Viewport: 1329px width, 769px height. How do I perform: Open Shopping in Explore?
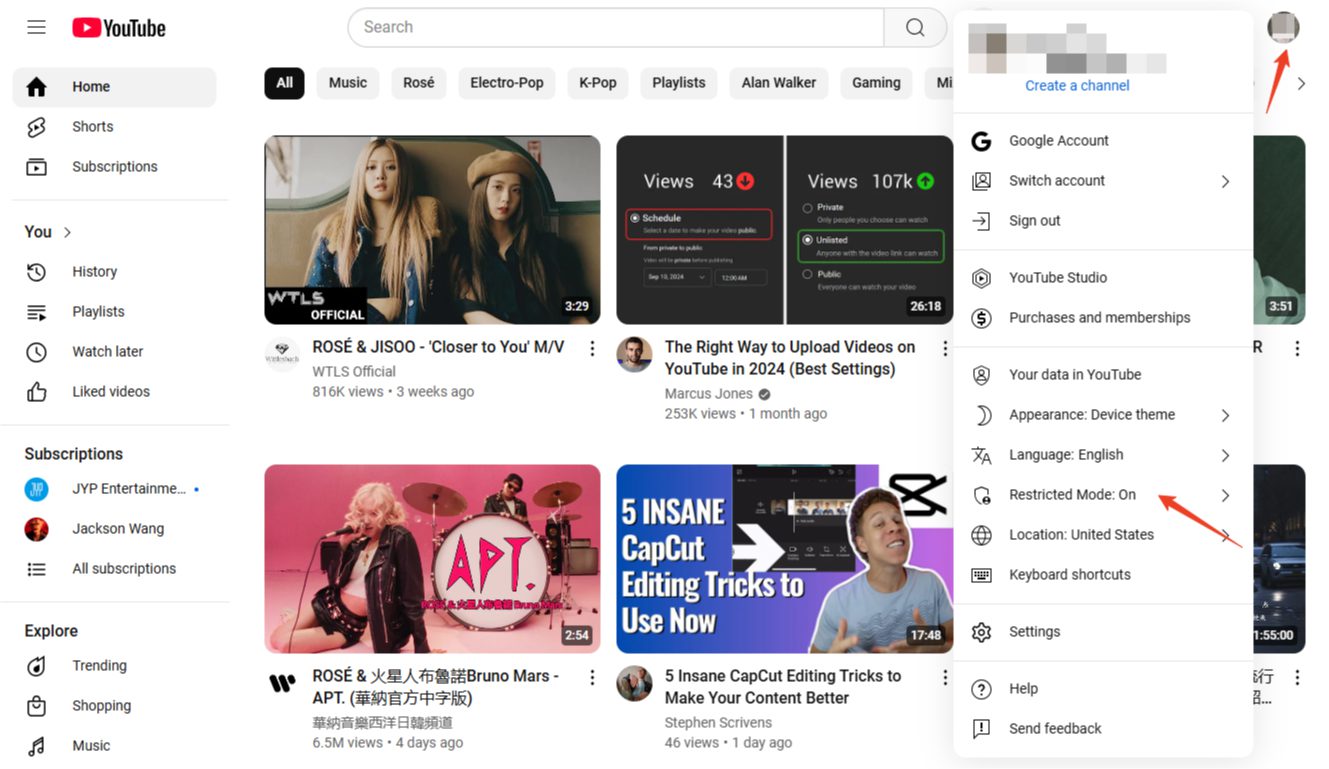(x=114, y=706)
